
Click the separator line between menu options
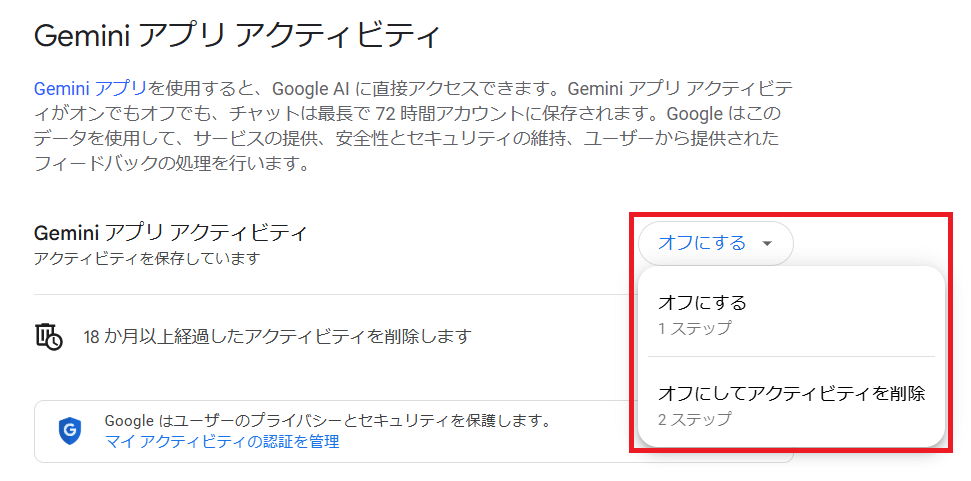[791, 357]
